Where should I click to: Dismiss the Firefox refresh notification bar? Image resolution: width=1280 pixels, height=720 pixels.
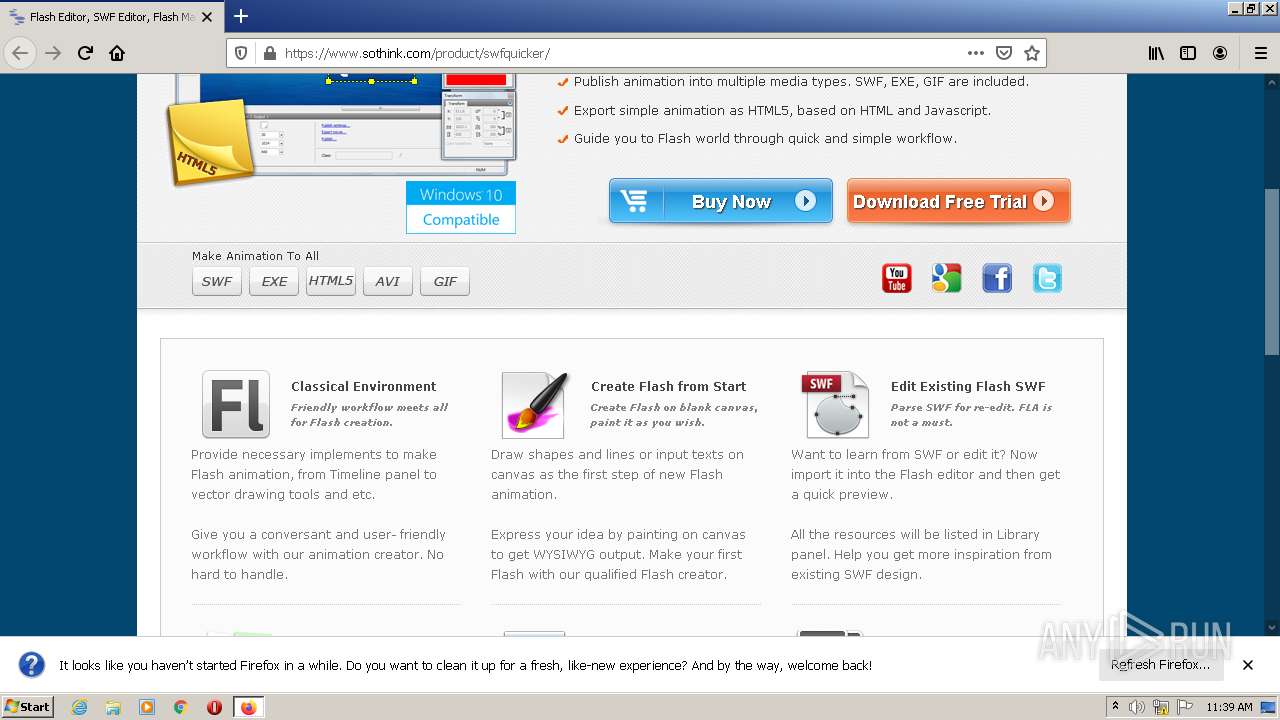(1248, 665)
